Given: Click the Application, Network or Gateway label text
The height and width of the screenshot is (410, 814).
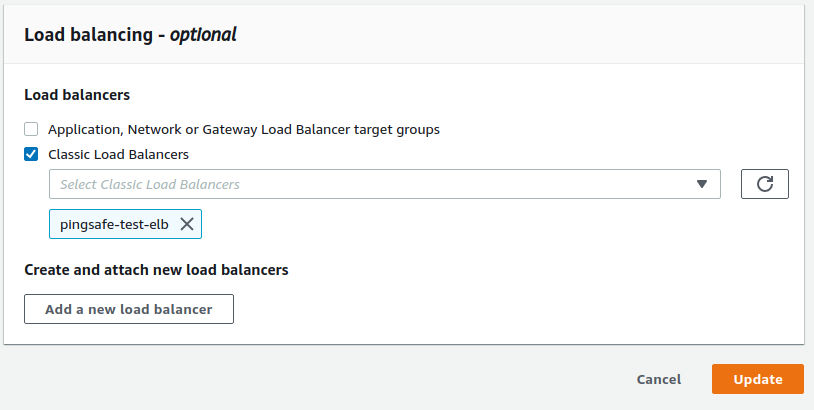Looking at the screenshot, I should (x=244, y=129).
